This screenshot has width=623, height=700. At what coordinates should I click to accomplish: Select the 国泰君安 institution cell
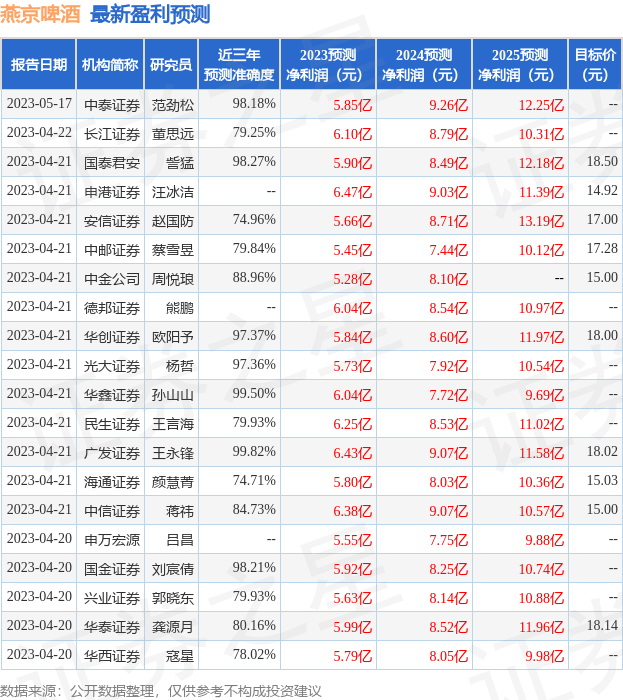pyautogui.click(x=112, y=163)
